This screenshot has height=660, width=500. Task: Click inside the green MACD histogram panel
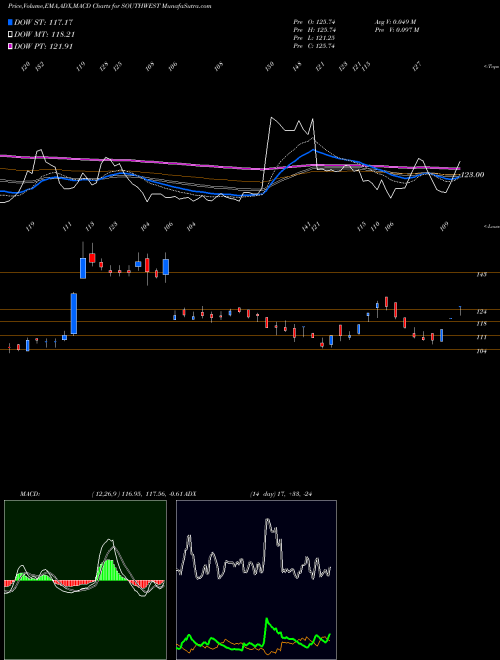pos(85,580)
